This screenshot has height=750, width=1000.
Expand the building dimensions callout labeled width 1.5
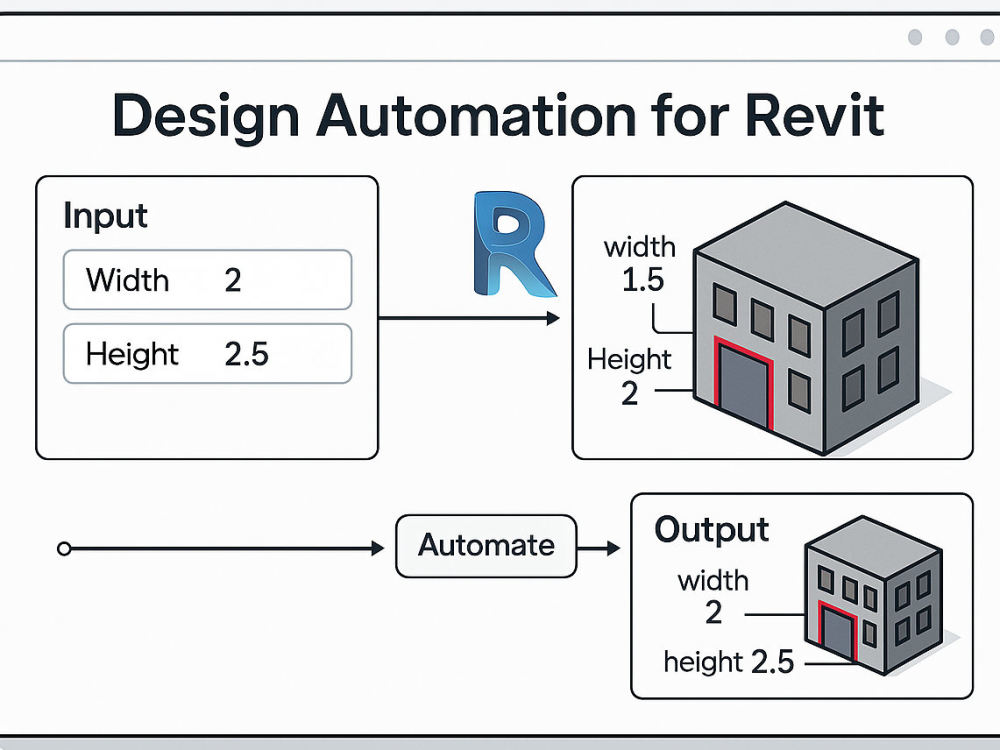pos(638,262)
